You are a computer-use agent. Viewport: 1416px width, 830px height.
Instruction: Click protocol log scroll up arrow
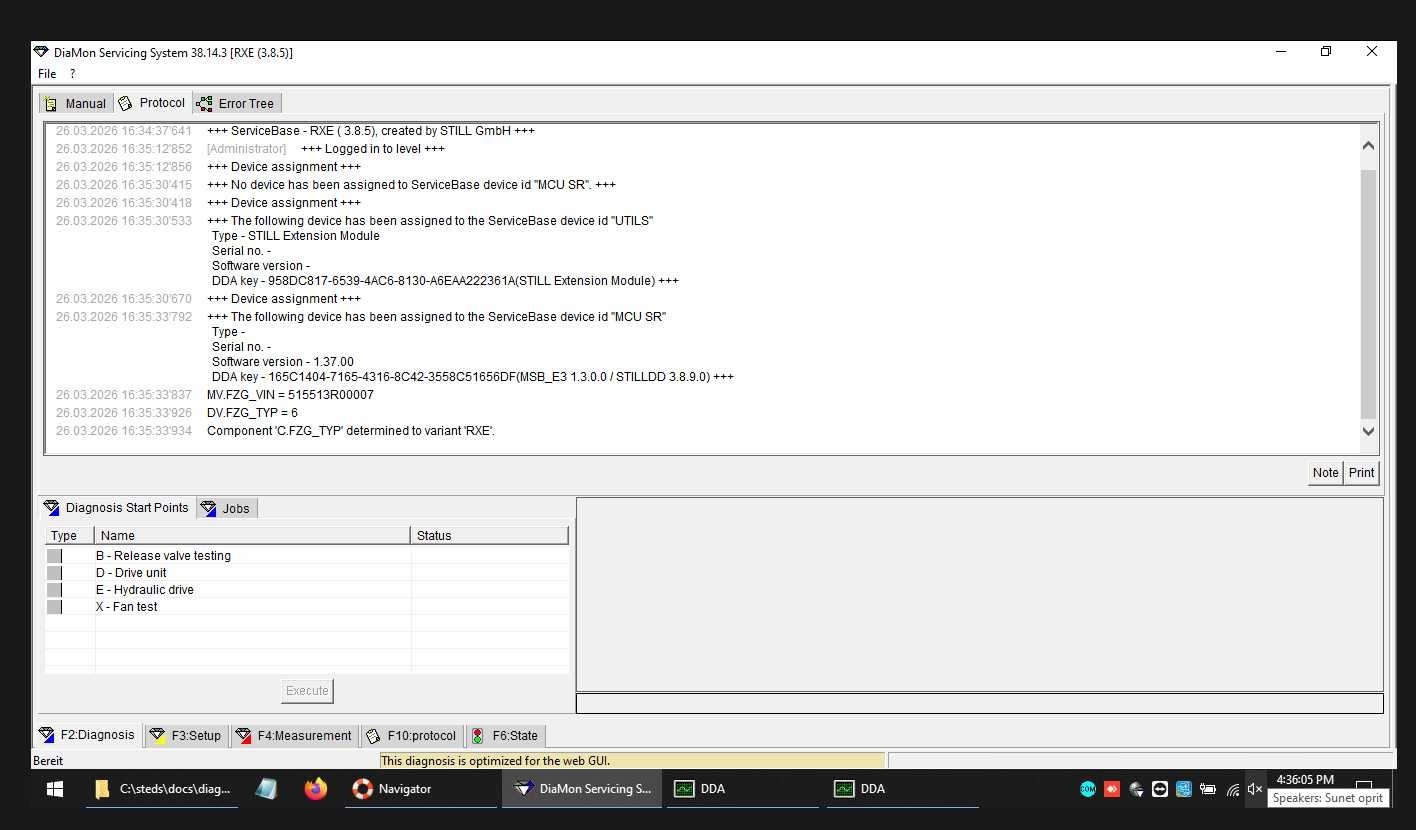1368,146
